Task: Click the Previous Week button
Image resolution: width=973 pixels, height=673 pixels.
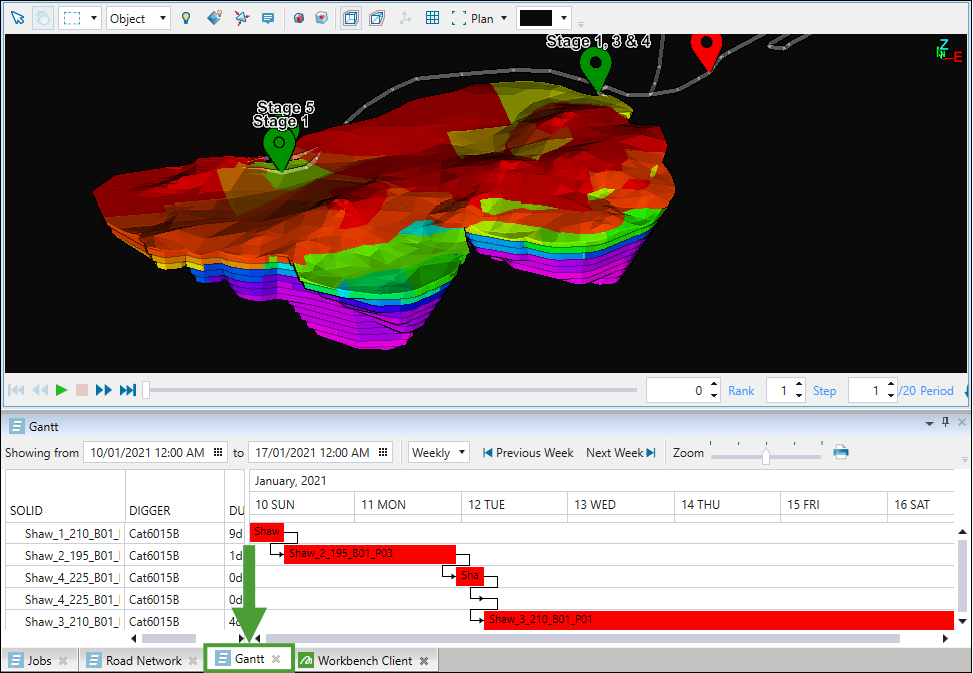Action: 528,452
